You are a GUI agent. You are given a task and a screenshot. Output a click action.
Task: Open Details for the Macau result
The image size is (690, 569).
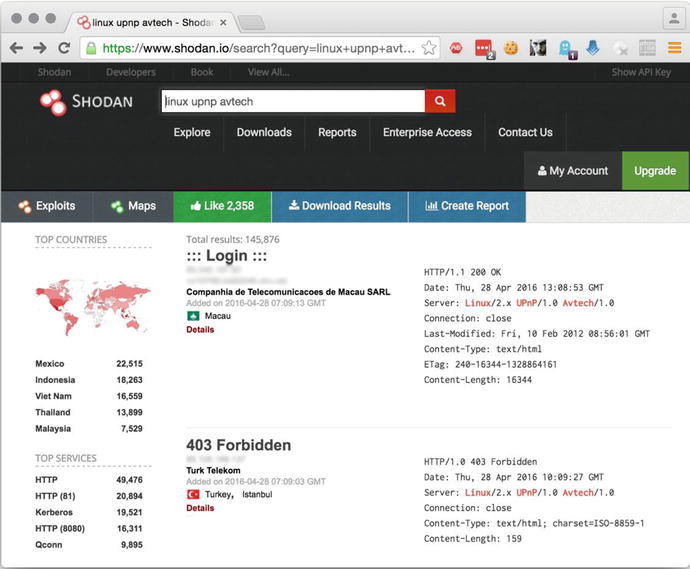coord(200,330)
